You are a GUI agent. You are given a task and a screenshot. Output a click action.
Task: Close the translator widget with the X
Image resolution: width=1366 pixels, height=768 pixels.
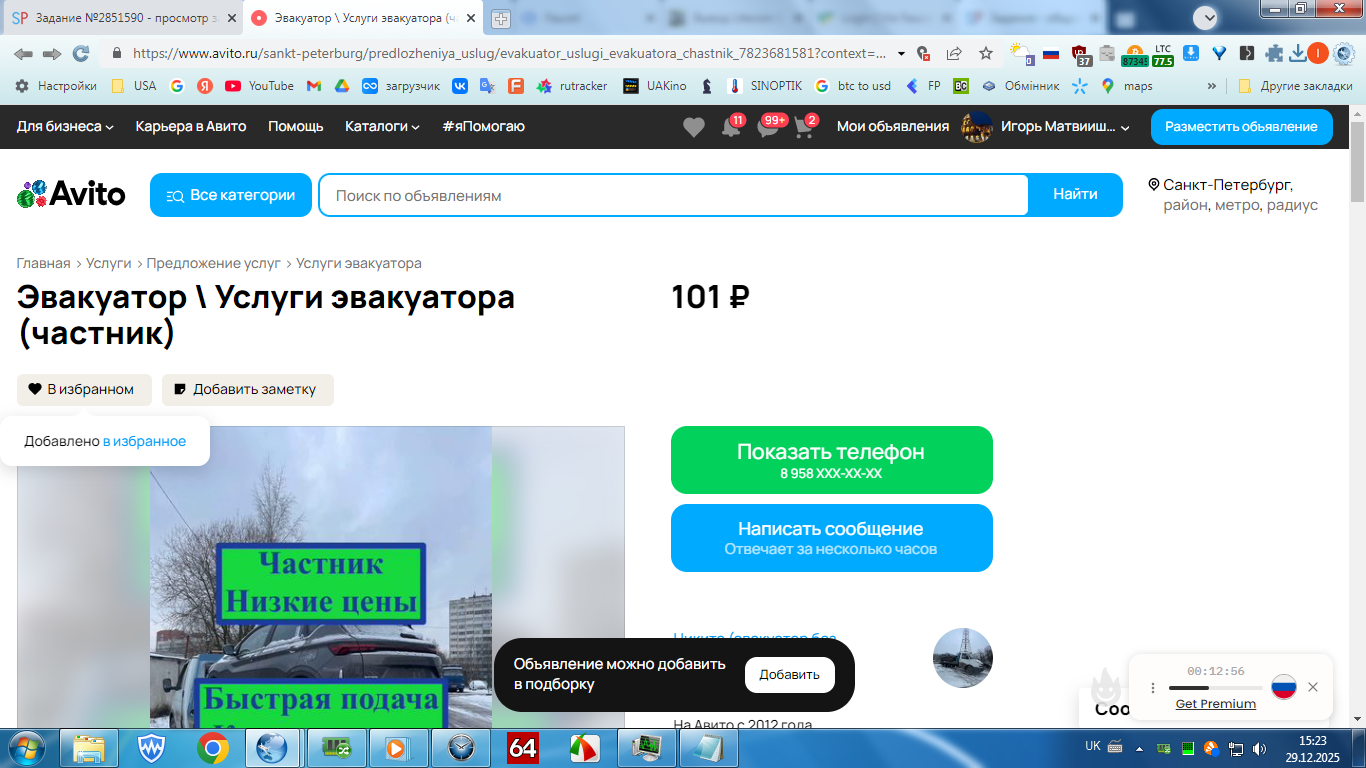click(x=1313, y=687)
